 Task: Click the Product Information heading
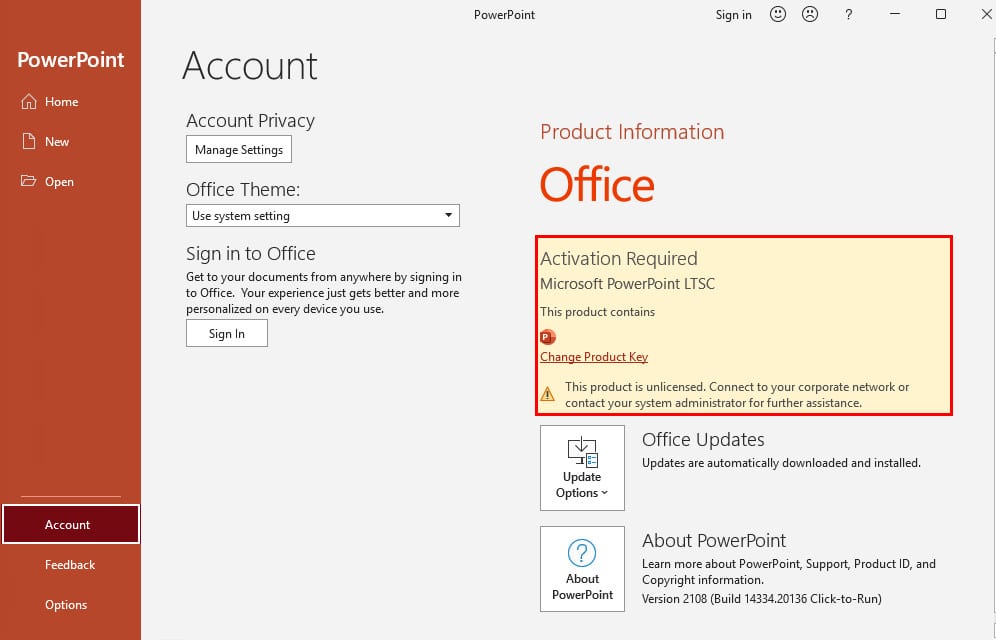click(x=632, y=131)
